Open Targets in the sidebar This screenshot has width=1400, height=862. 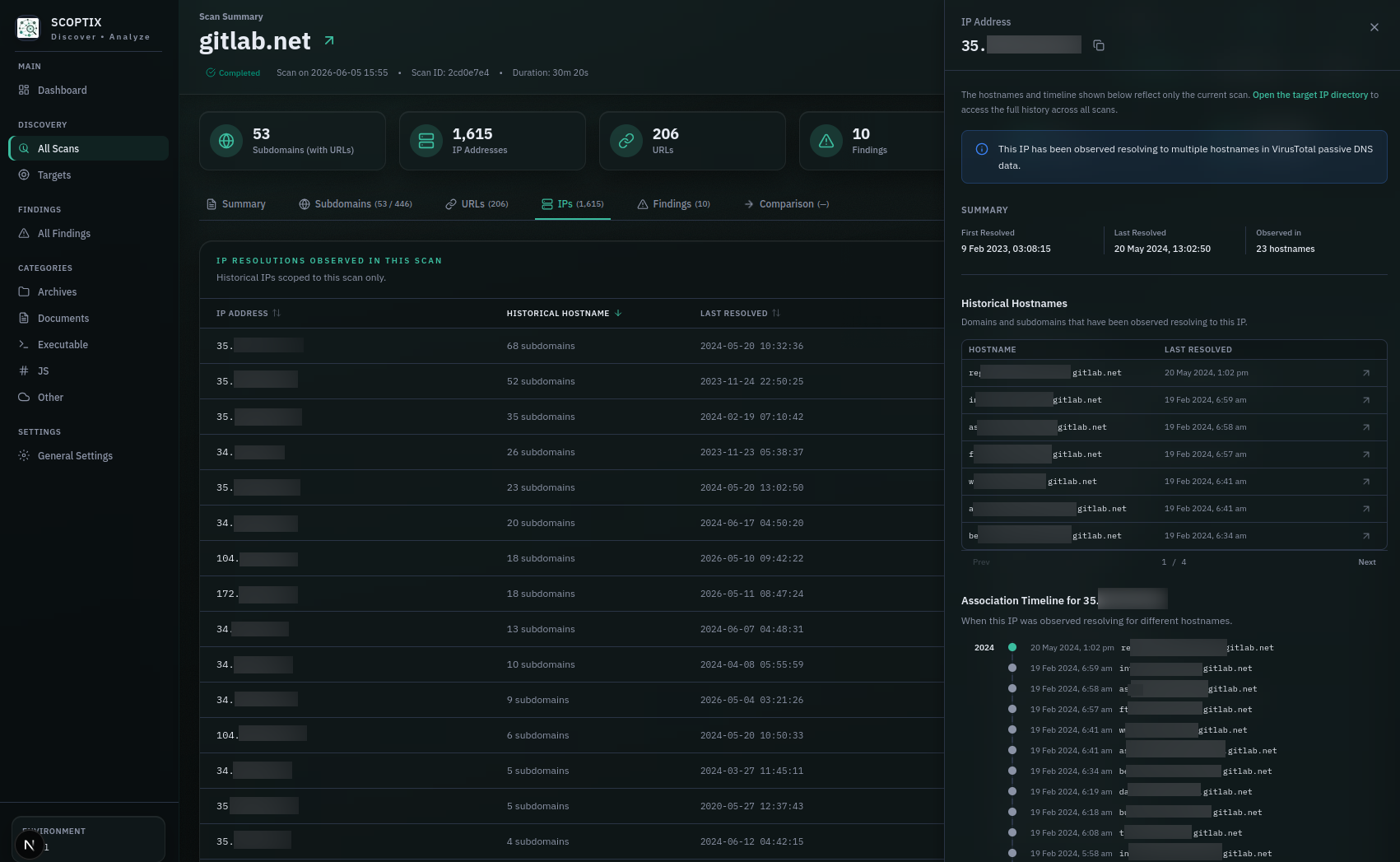coord(89,175)
